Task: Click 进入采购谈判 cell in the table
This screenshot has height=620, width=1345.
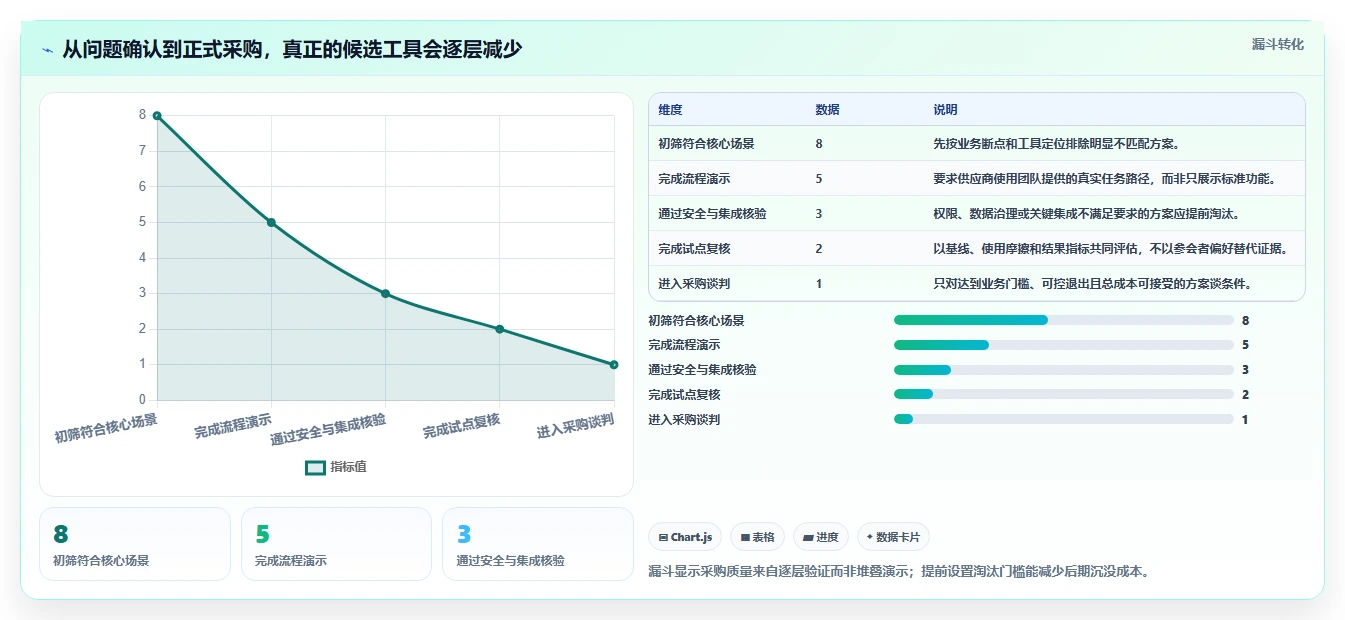Action: pyautogui.click(x=694, y=284)
